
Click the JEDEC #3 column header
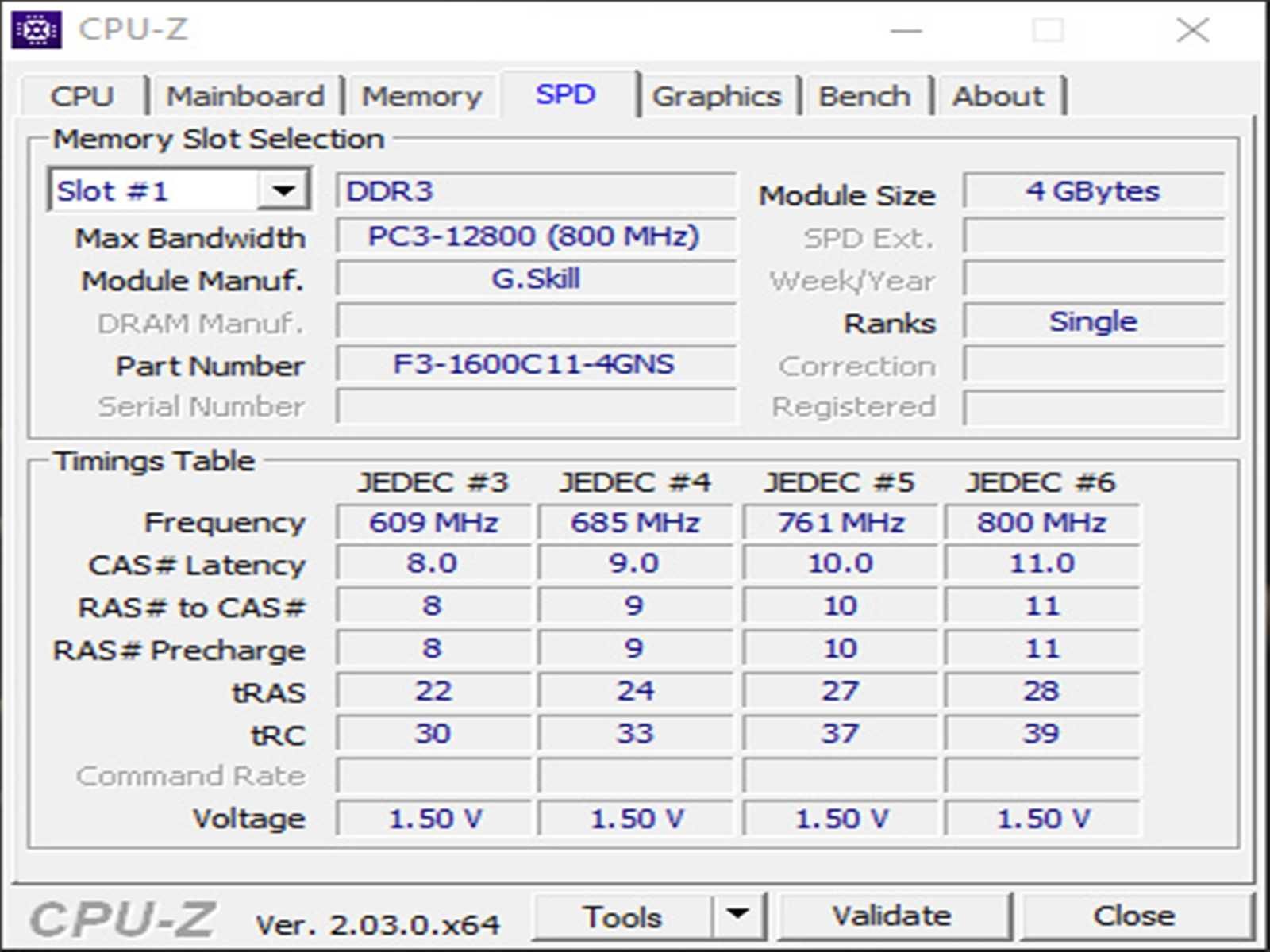tap(433, 482)
